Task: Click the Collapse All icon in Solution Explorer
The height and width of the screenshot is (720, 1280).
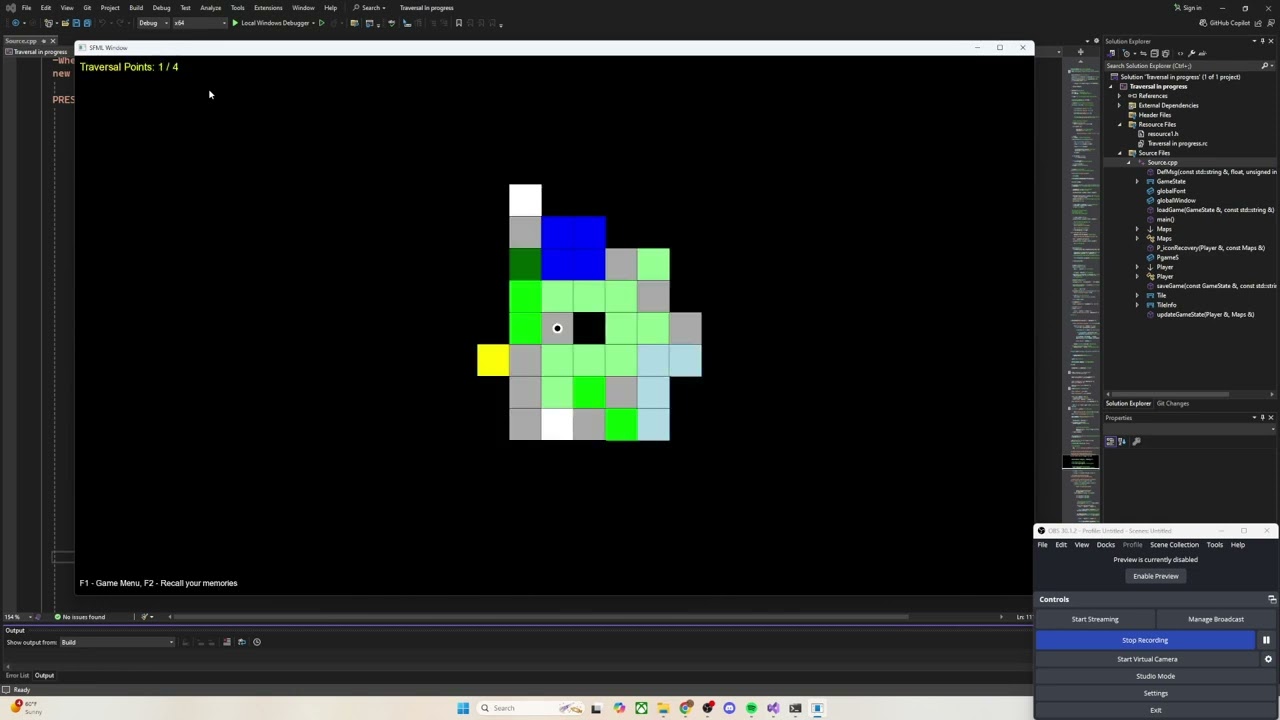Action: pos(1153,53)
